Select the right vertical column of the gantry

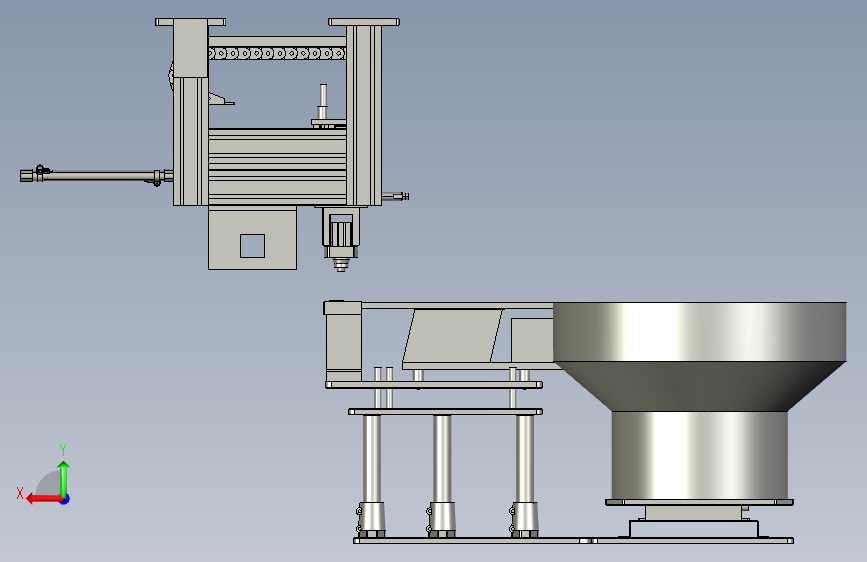click(364, 116)
